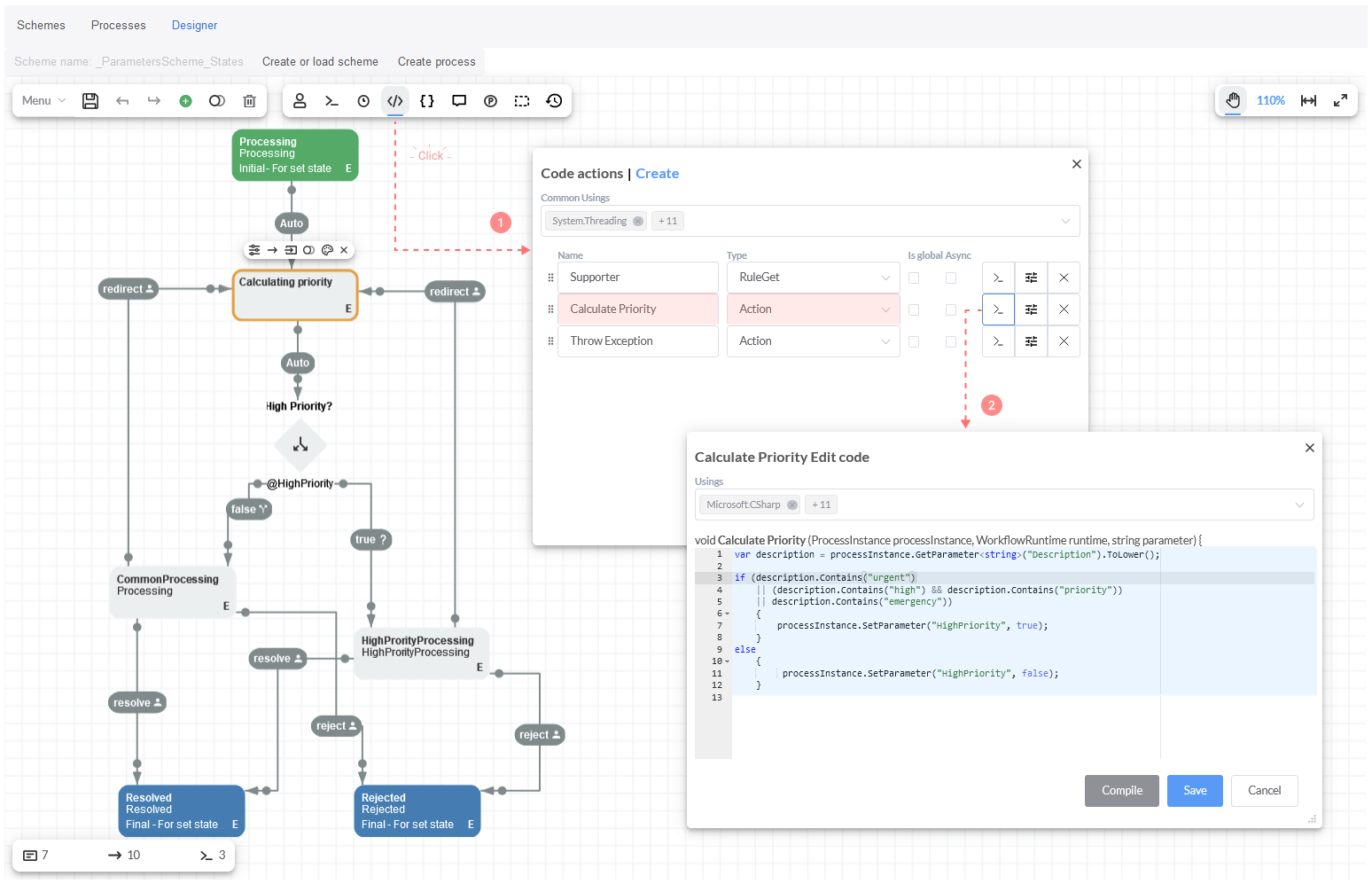Undo the last designer change
Screen dimensions: 1372x892
coord(122,101)
